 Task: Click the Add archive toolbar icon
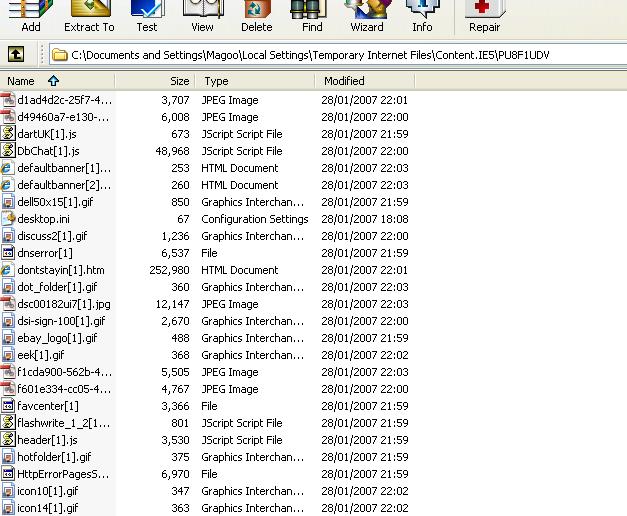pyautogui.click(x=31, y=14)
